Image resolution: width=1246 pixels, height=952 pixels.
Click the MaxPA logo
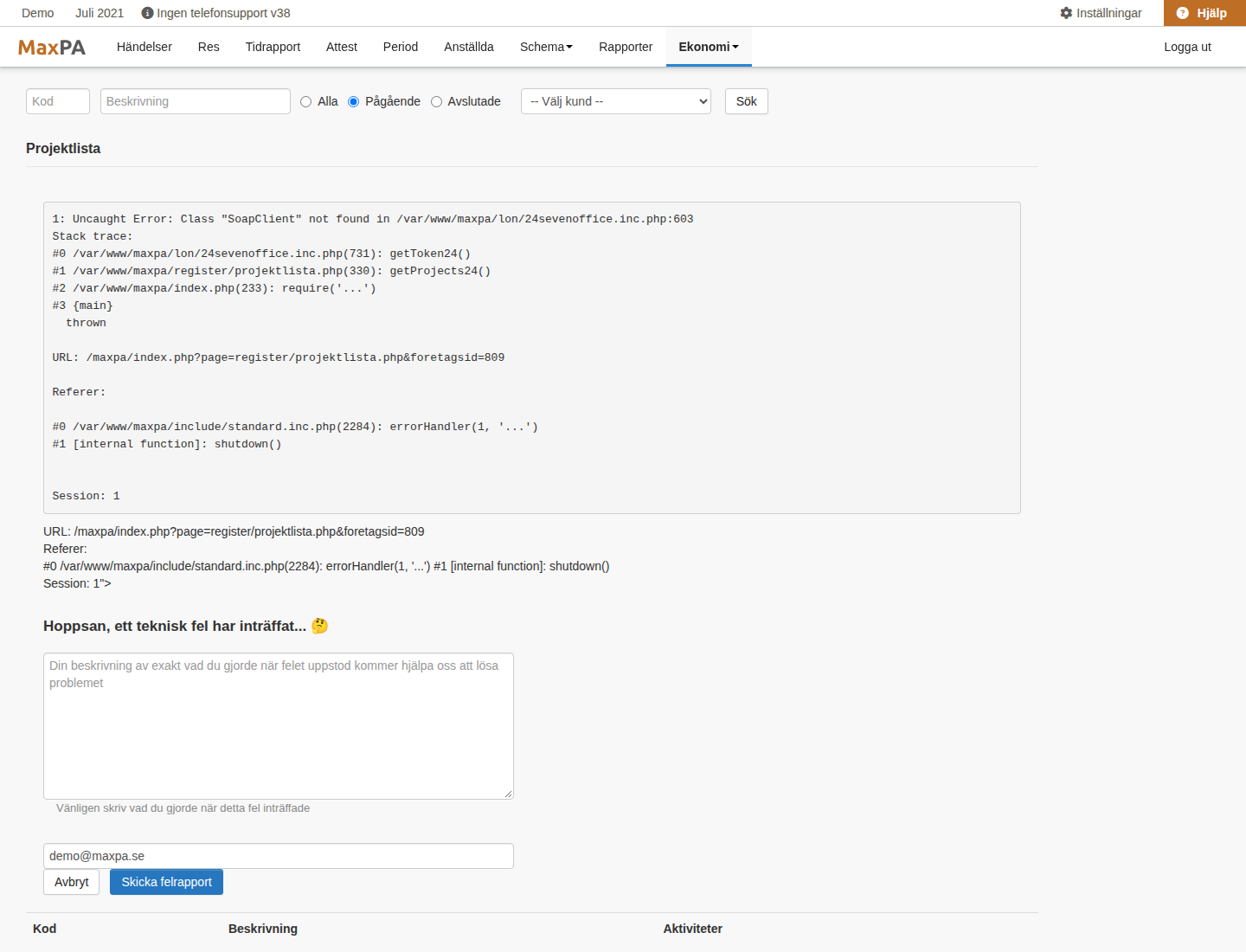click(x=52, y=48)
